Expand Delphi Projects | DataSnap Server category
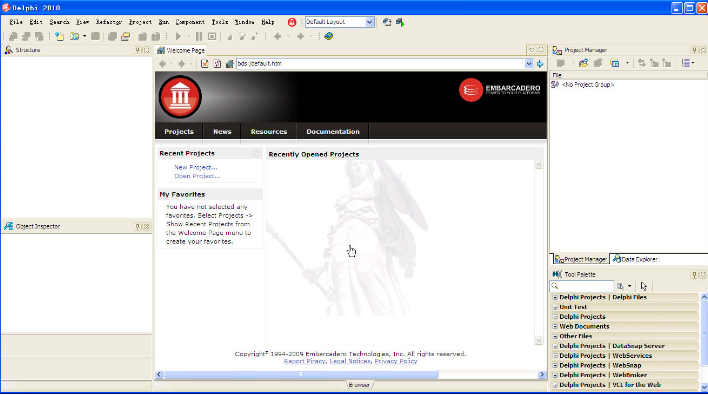 555,346
